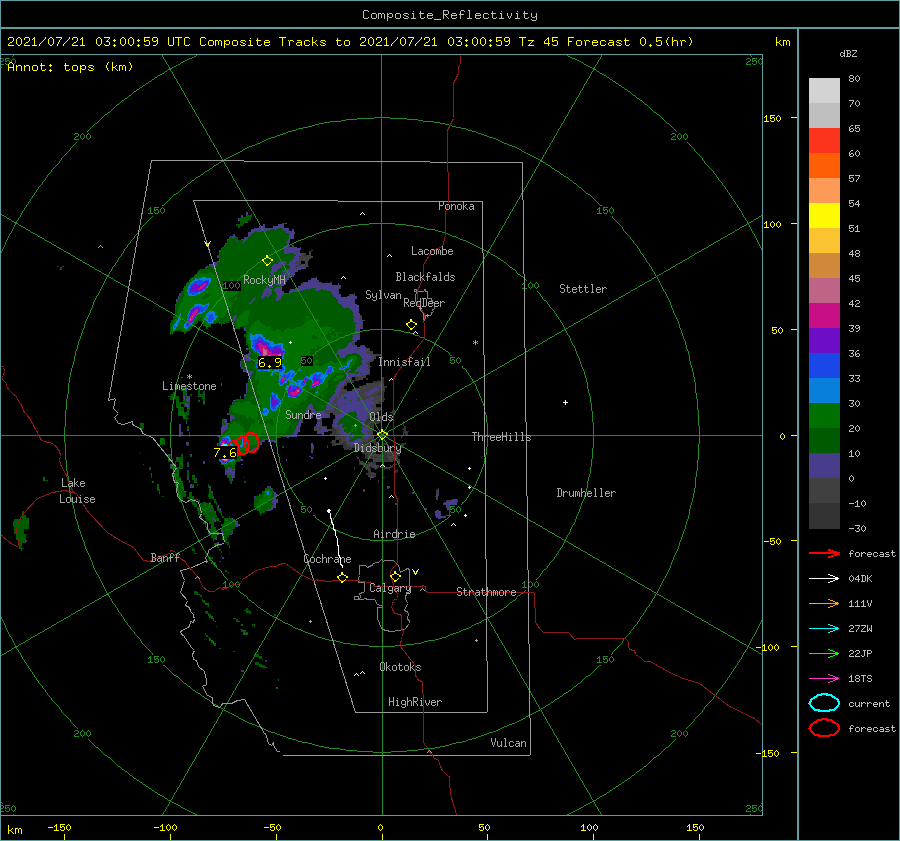
Task: Click the red forecast arrow legend icon
Action: pyautogui.click(x=824, y=553)
